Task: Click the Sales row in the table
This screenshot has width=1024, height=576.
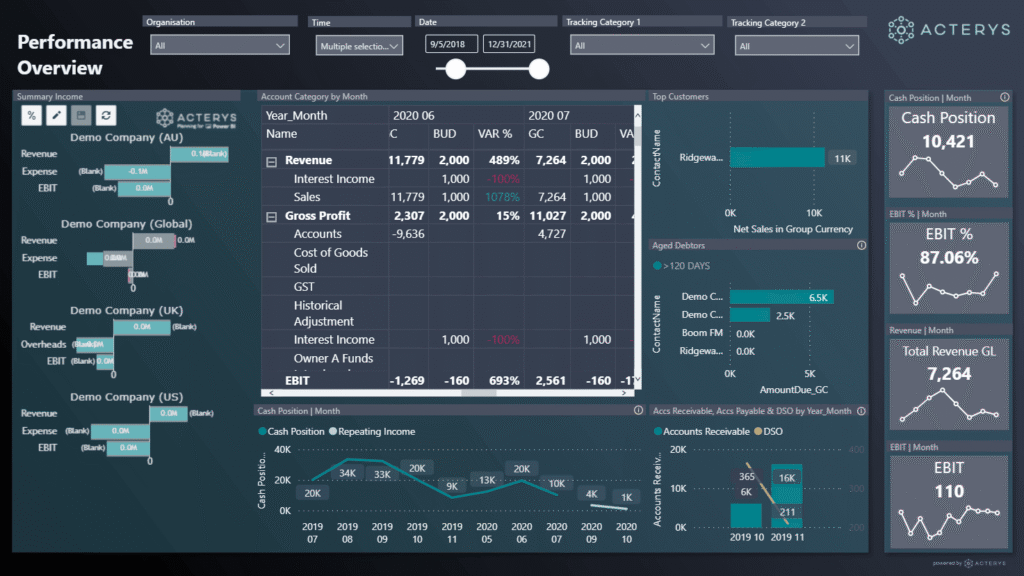Action: pyautogui.click(x=447, y=197)
